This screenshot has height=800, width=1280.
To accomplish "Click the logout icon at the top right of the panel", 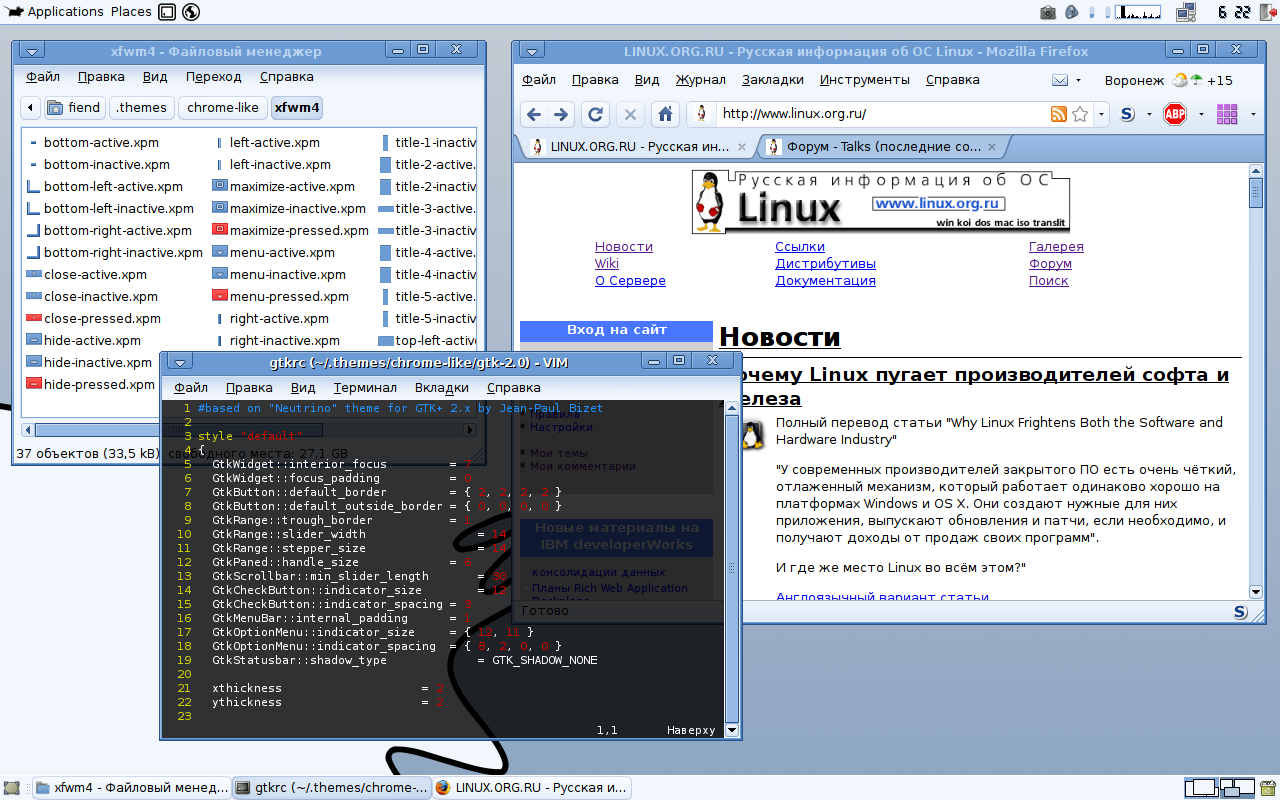I will (x=1266, y=12).
